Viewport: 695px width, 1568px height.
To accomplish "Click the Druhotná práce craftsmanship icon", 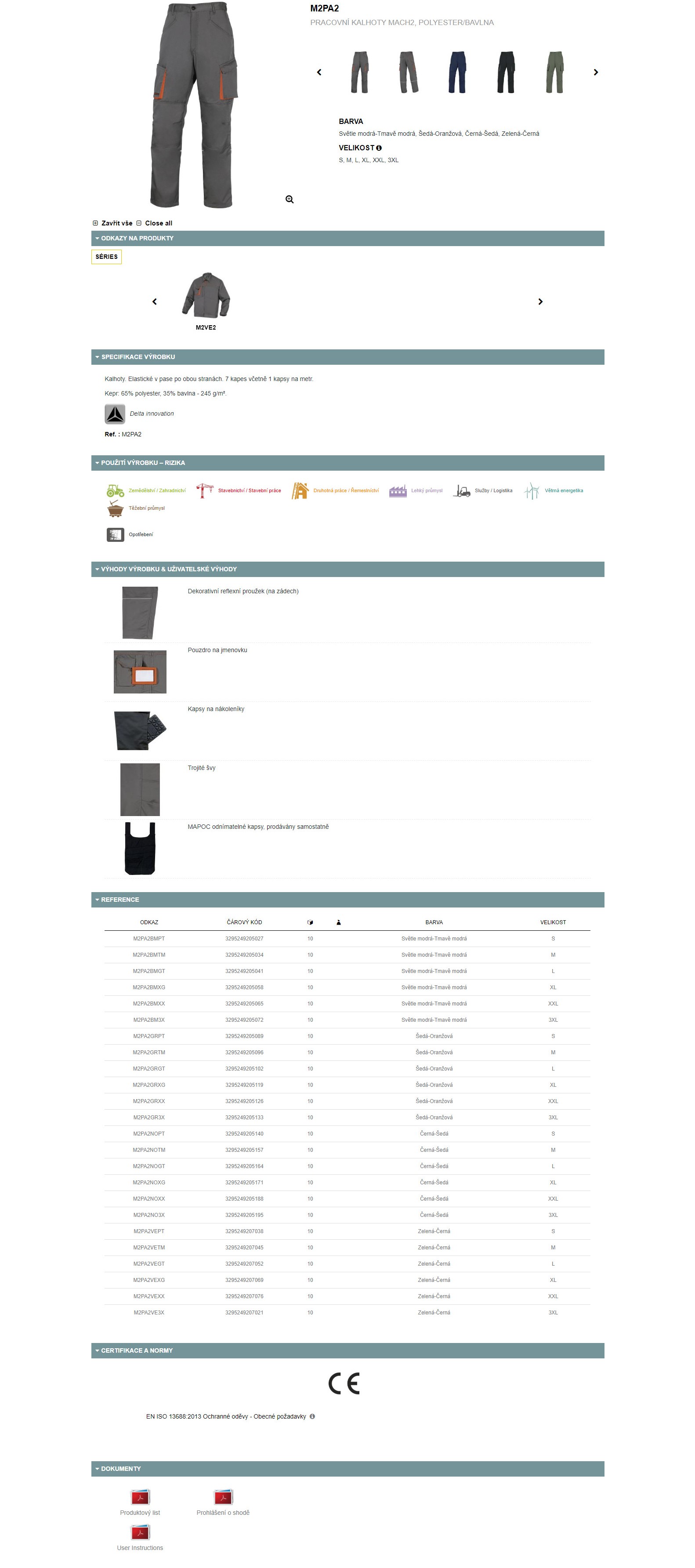I will pyautogui.click(x=300, y=490).
